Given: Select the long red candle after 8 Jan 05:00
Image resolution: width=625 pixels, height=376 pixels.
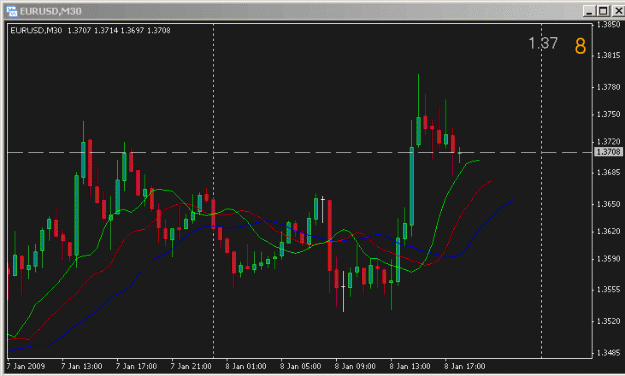Looking at the screenshot, I should (330, 236).
